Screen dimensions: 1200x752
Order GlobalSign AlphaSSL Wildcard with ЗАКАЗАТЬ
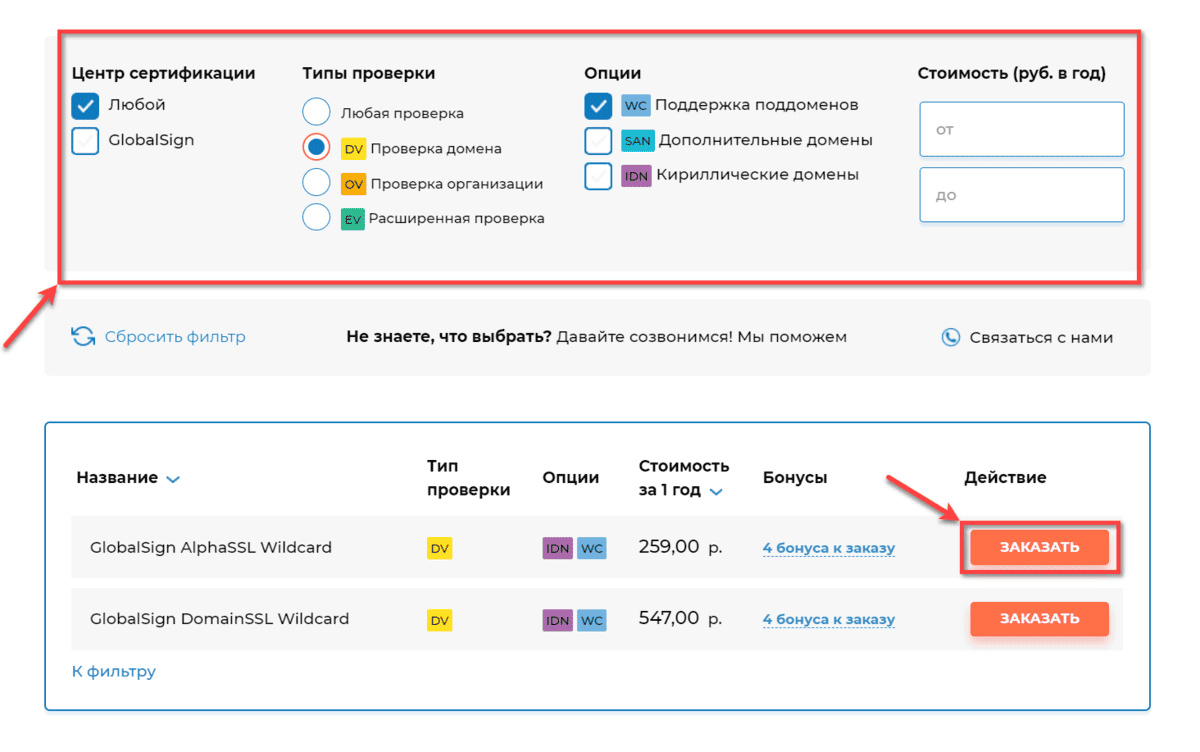(x=1039, y=547)
